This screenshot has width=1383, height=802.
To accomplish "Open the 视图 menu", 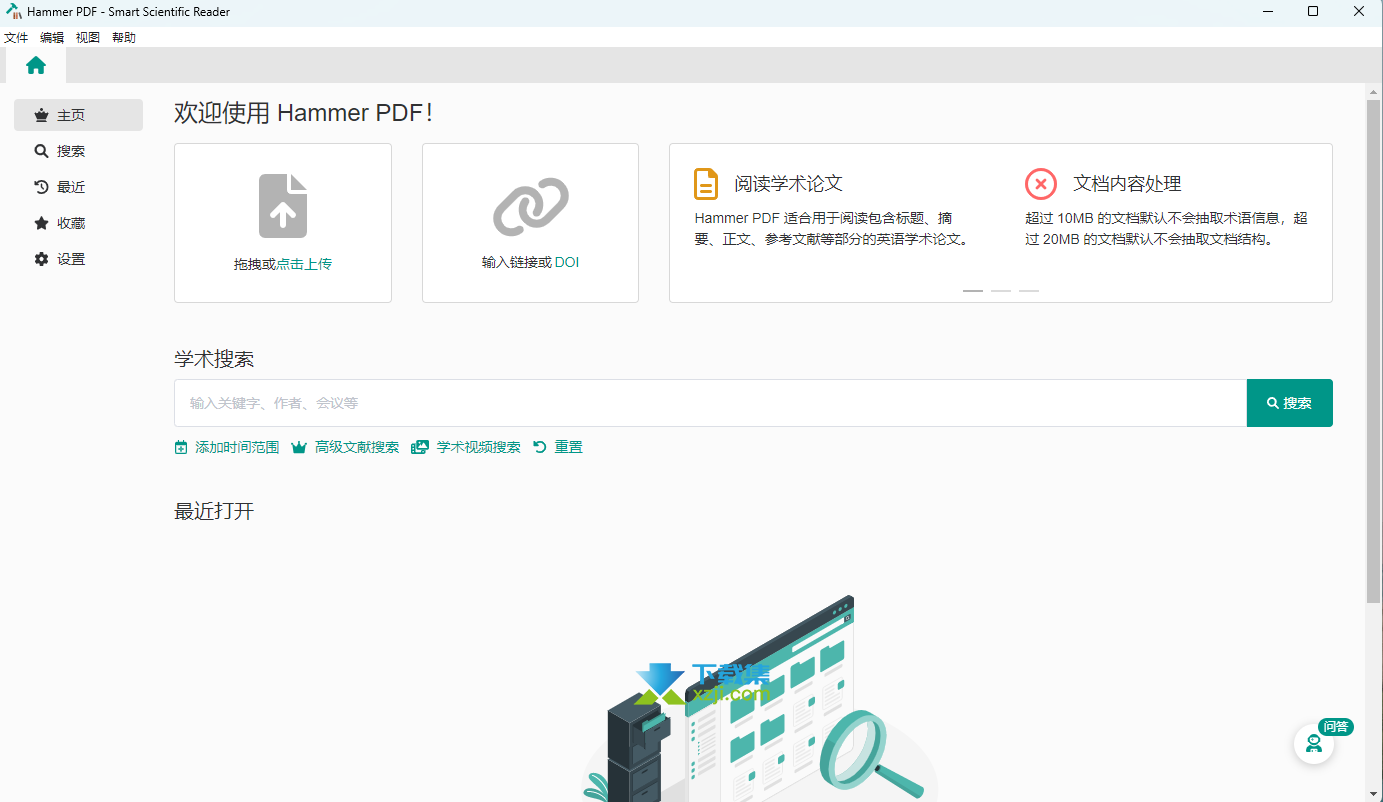I will click(88, 38).
